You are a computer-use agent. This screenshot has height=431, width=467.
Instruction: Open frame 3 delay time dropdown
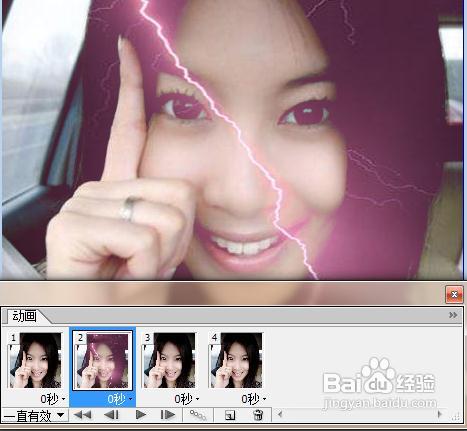pyautogui.click(x=187, y=399)
